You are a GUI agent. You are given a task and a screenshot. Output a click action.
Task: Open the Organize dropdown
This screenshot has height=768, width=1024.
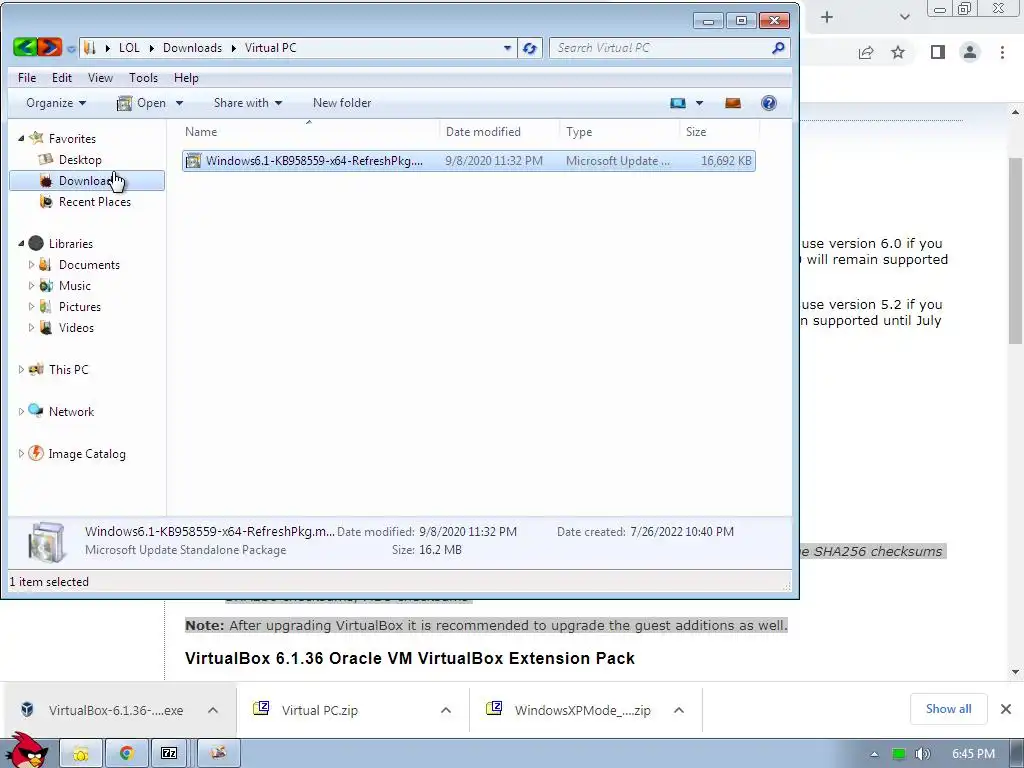click(x=56, y=103)
